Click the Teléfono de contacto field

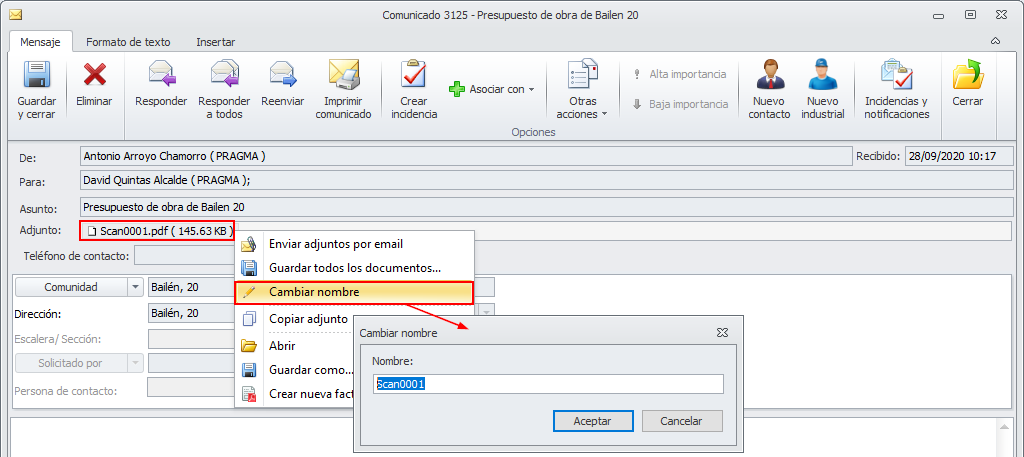tap(184, 255)
